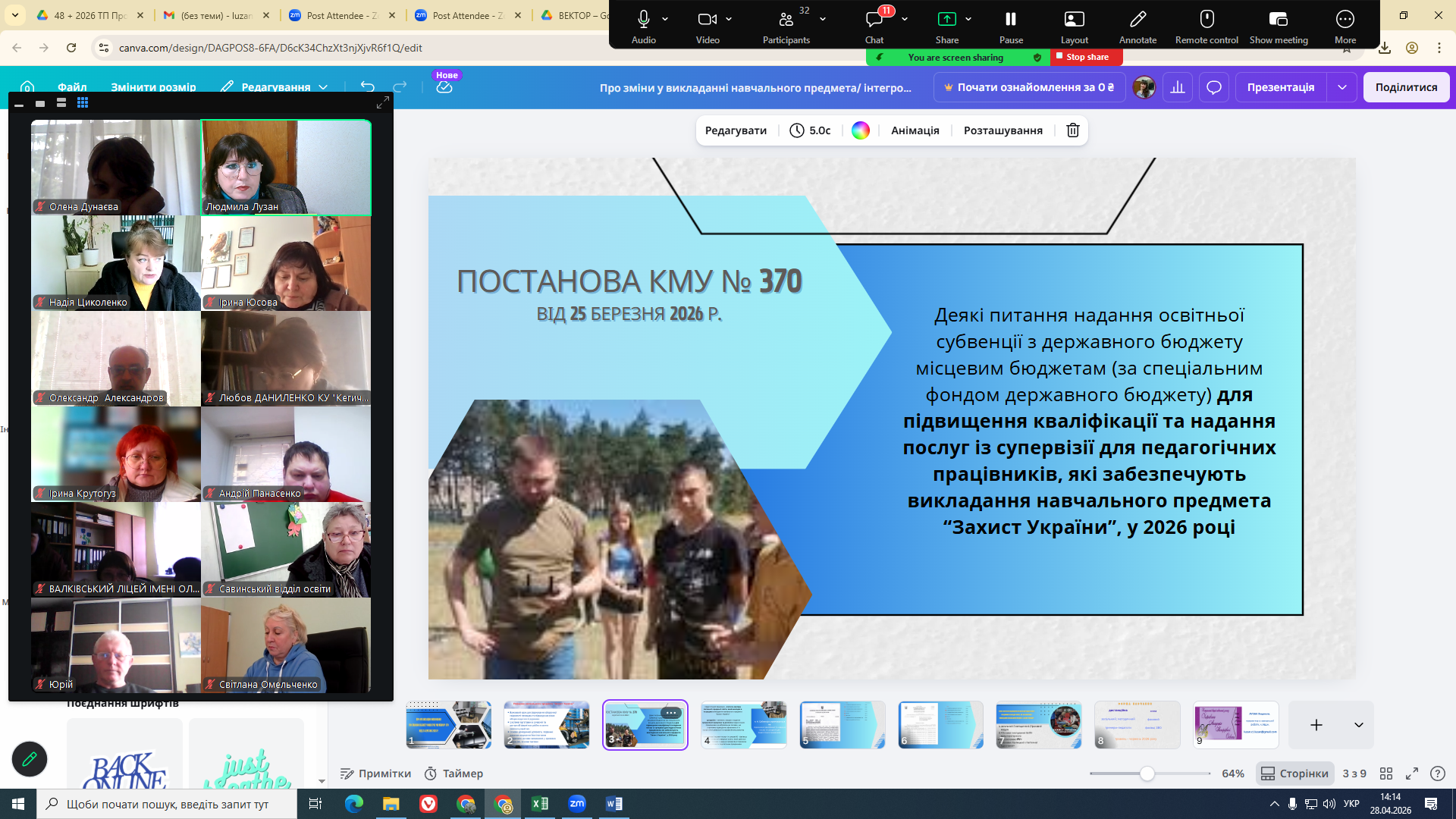Open Canva comments speech bubble icon
The width and height of the screenshot is (1456, 819).
(1214, 87)
